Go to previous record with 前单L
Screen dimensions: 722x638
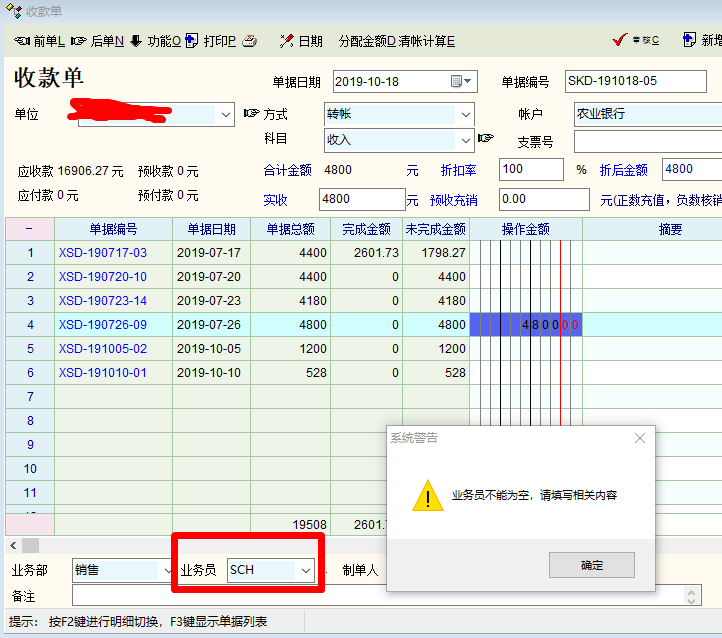[40, 41]
